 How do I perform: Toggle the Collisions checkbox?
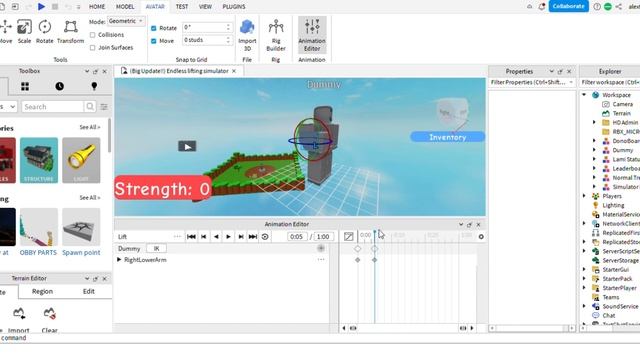tap(93, 35)
